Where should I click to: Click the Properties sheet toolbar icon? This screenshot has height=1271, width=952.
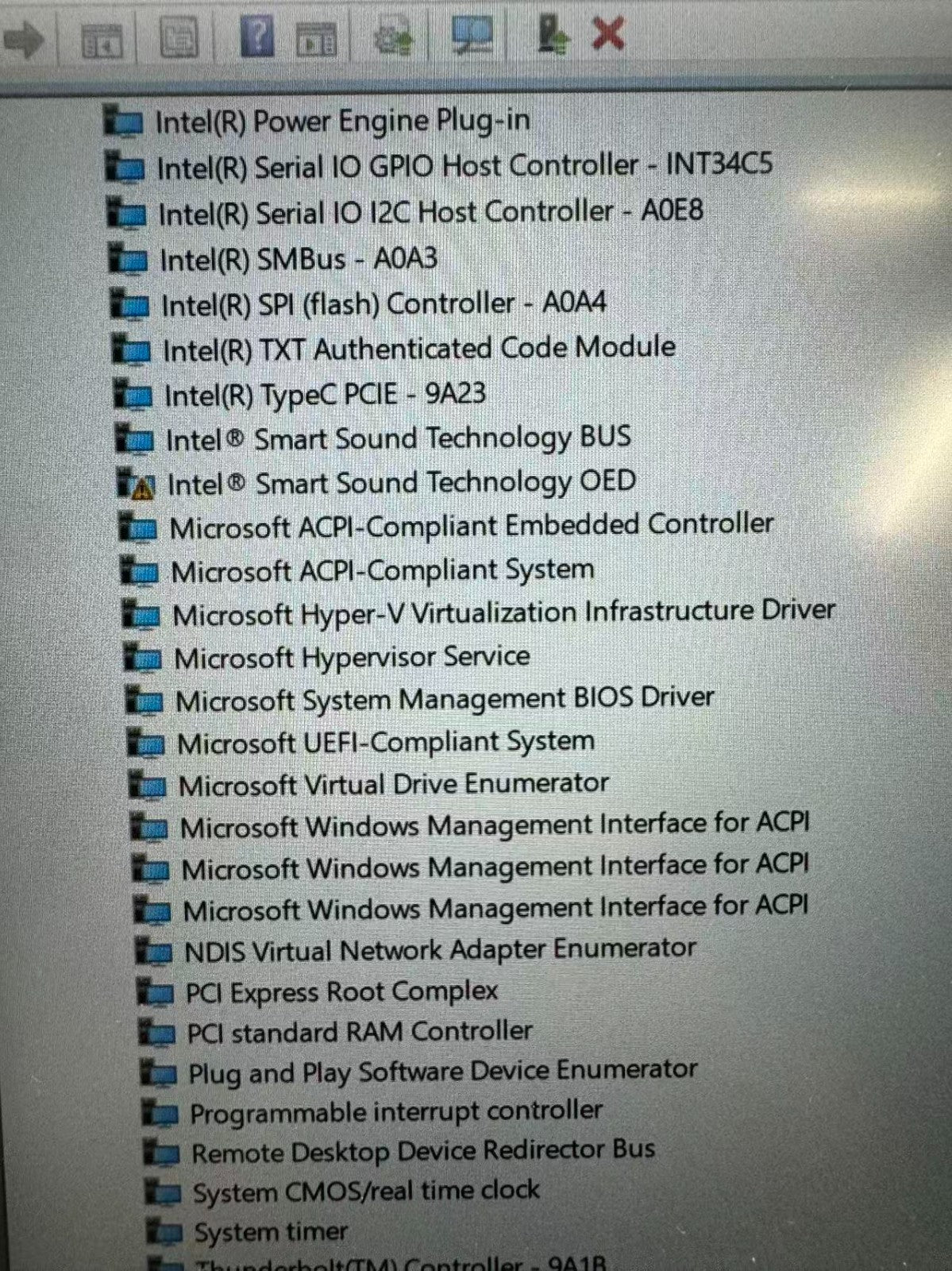pos(179,37)
